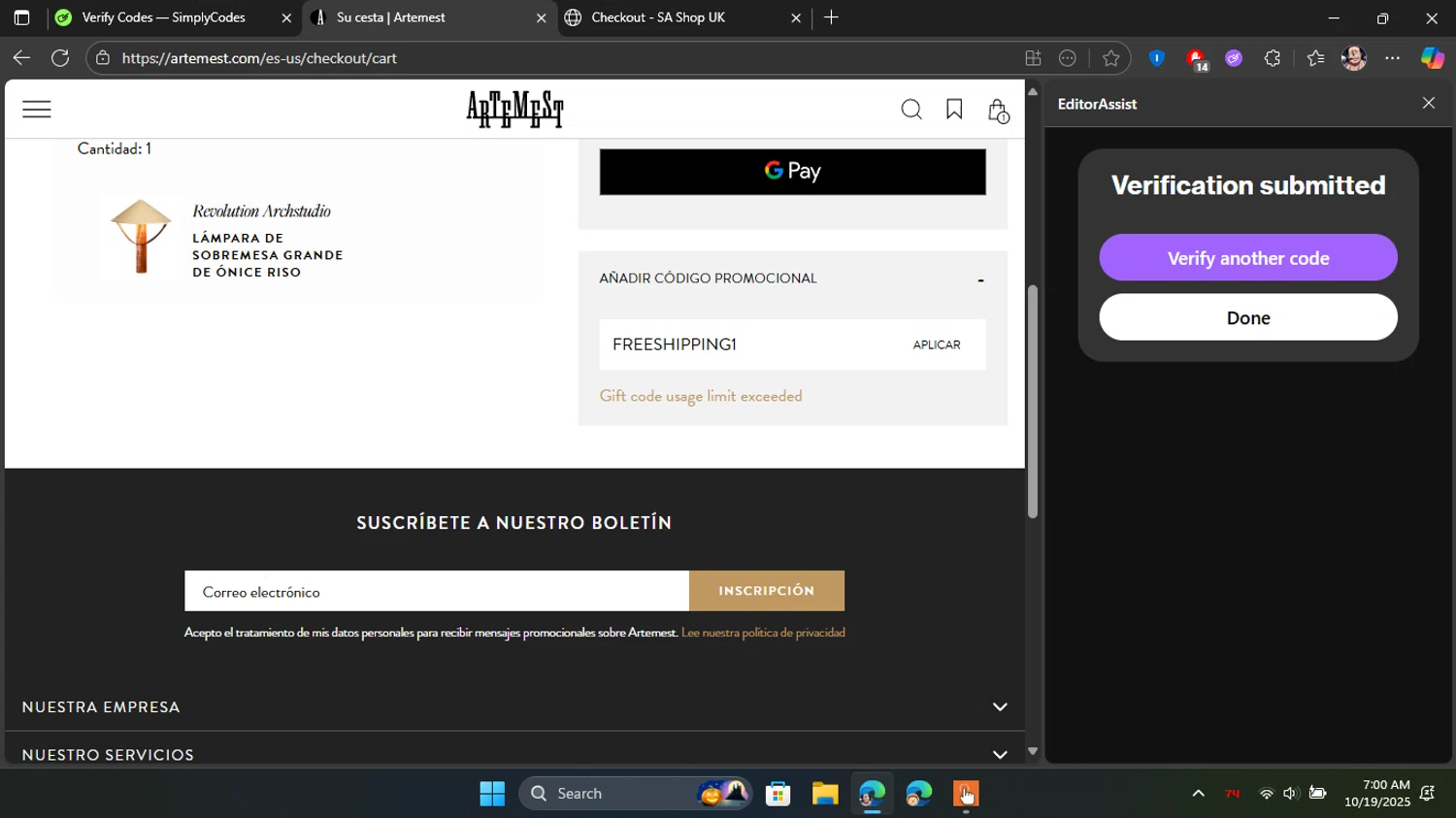Open Edge Settings and more menu
The height and width of the screenshot is (818, 1456).
pyautogui.click(x=1393, y=58)
